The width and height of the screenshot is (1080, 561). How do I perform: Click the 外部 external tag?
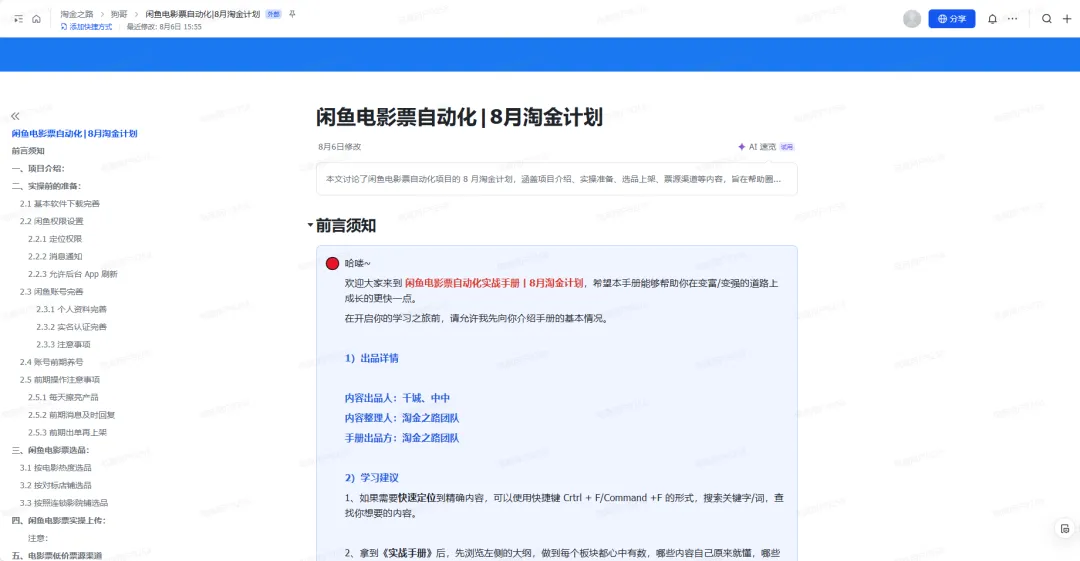273,14
